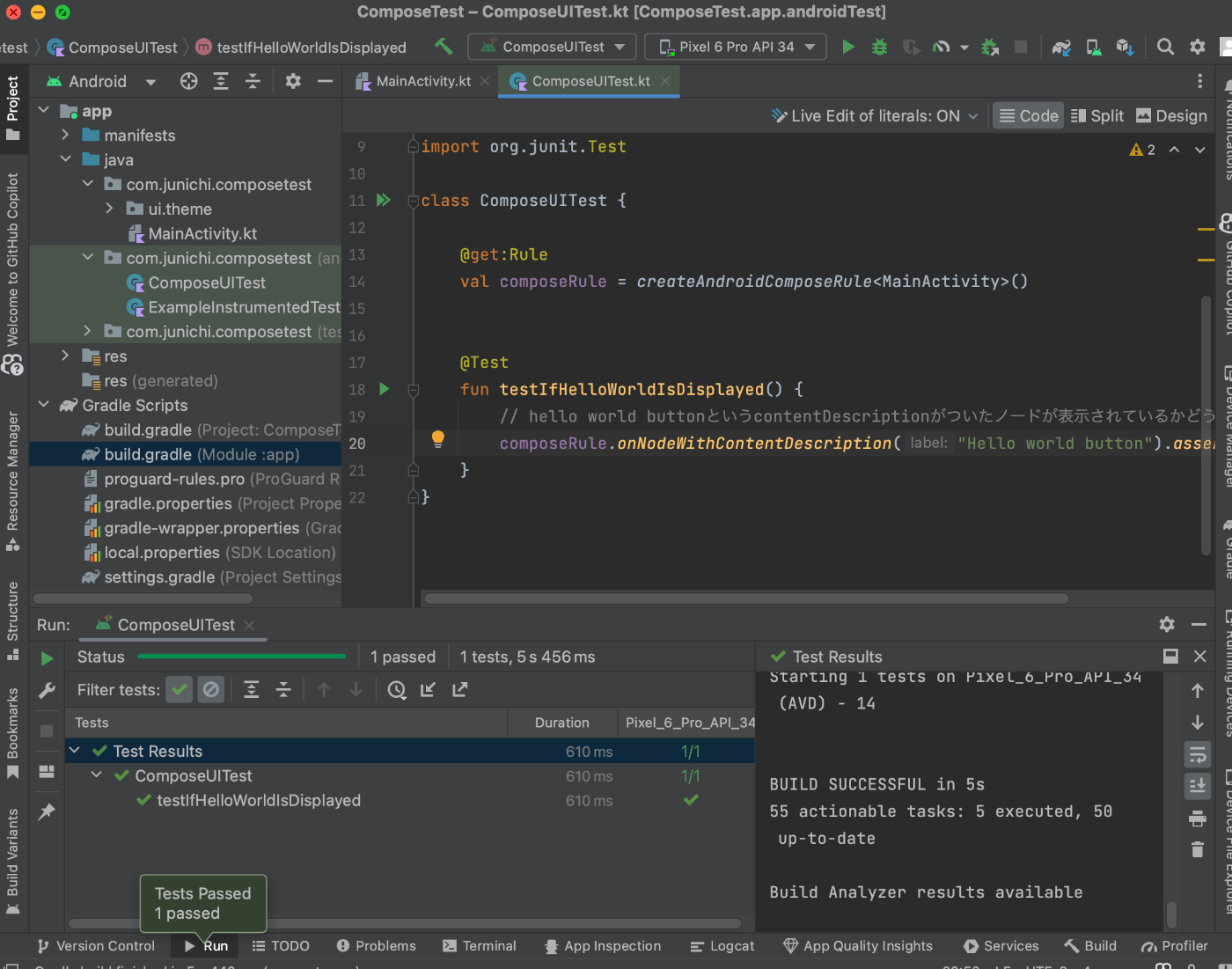This screenshot has height=969, width=1232.
Task: Rerun tests in Run panel
Action: click(47, 658)
